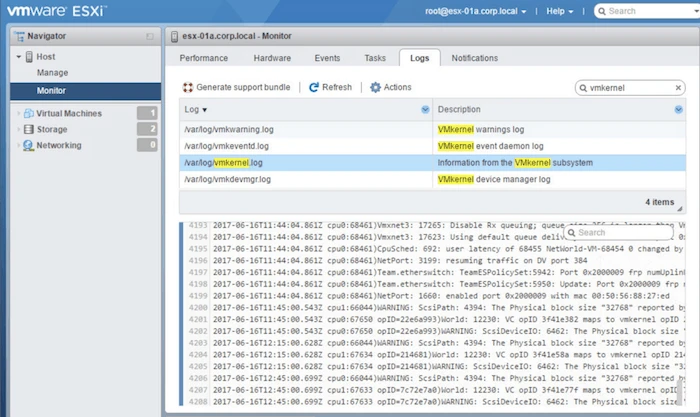Expand the Networking tree node

click(x=18, y=146)
